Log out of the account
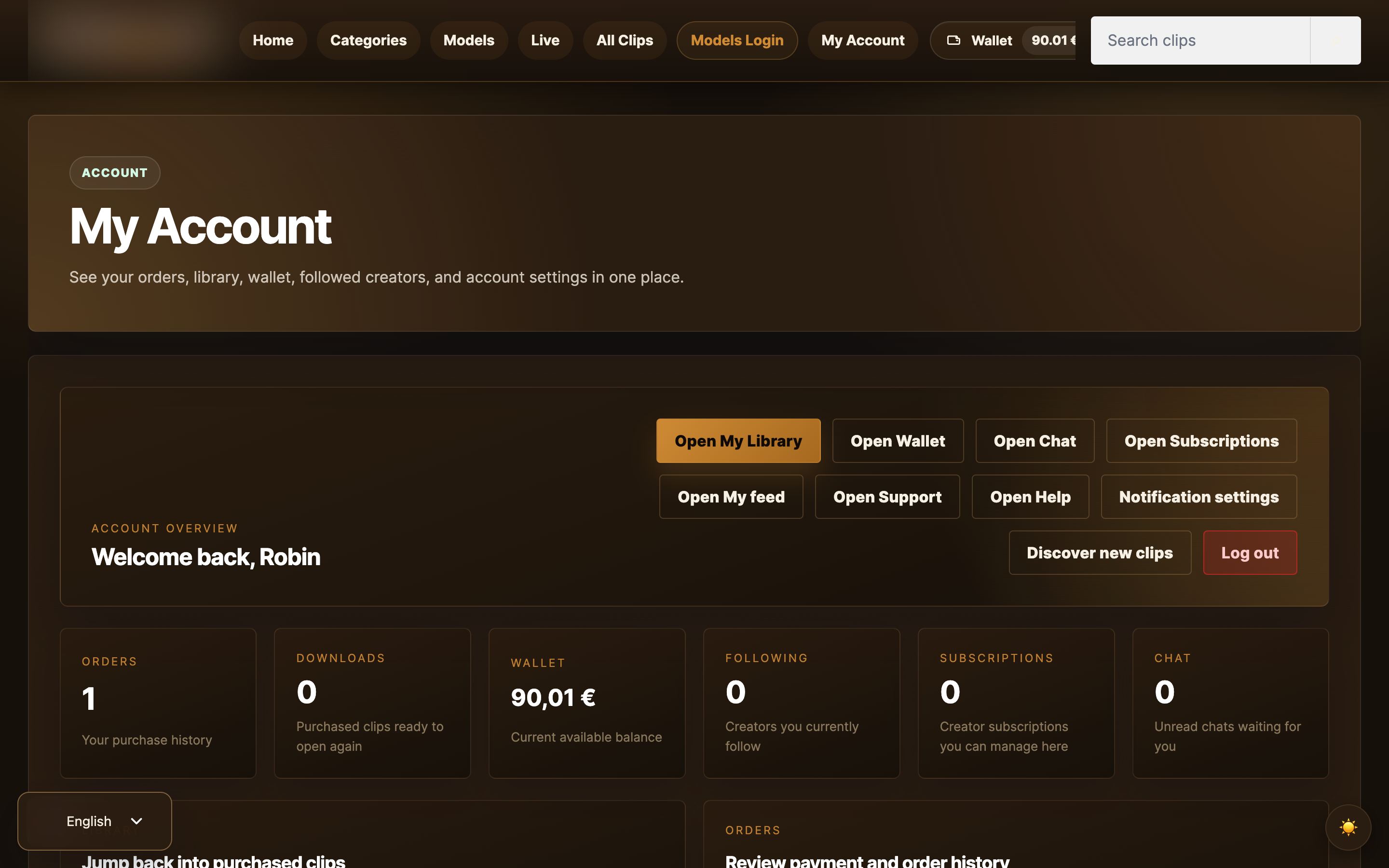Screen dimensions: 1389x868 click(1250, 553)
